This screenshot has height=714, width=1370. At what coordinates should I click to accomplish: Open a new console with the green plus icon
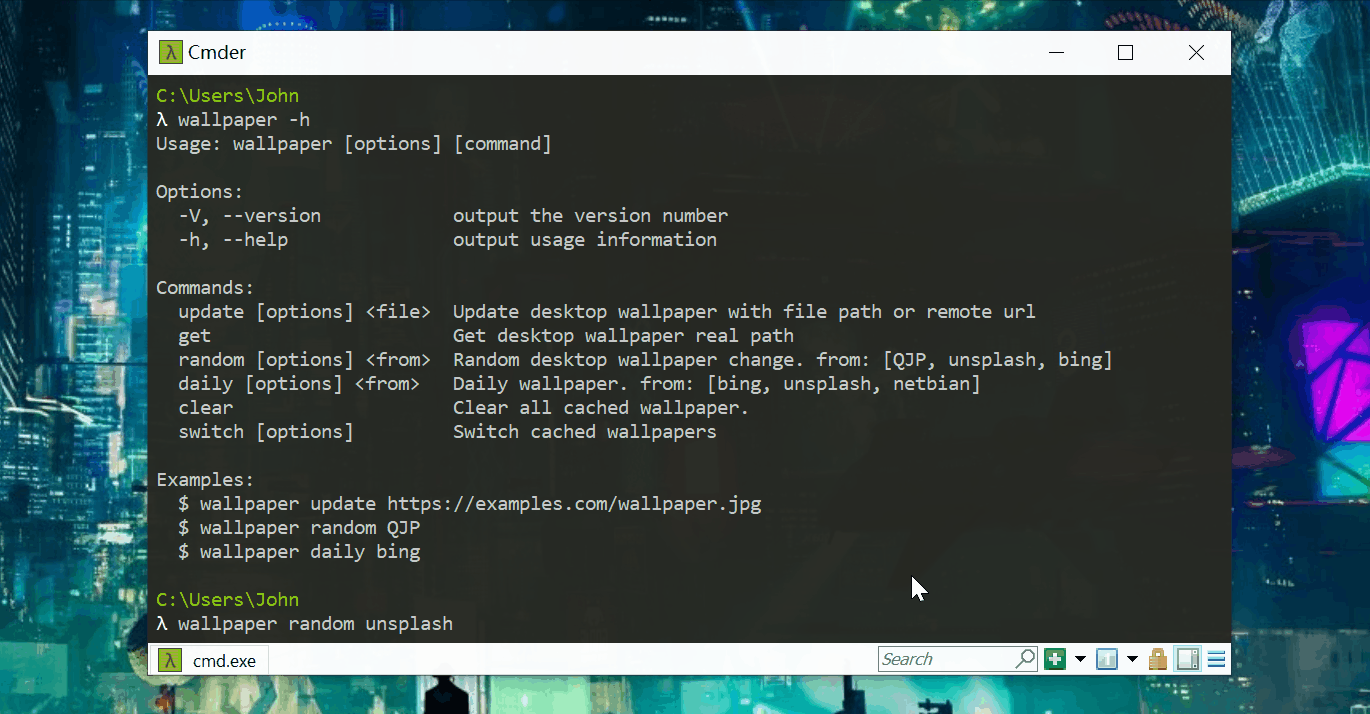pyautogui.click(x=1055, y=658)
